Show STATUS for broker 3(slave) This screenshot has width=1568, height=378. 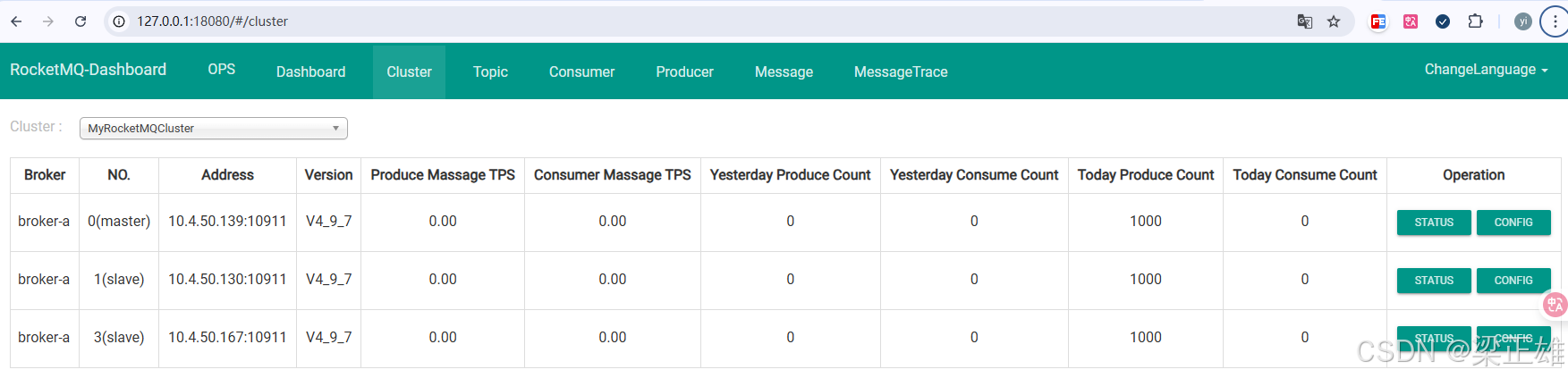click(1434, 339)
